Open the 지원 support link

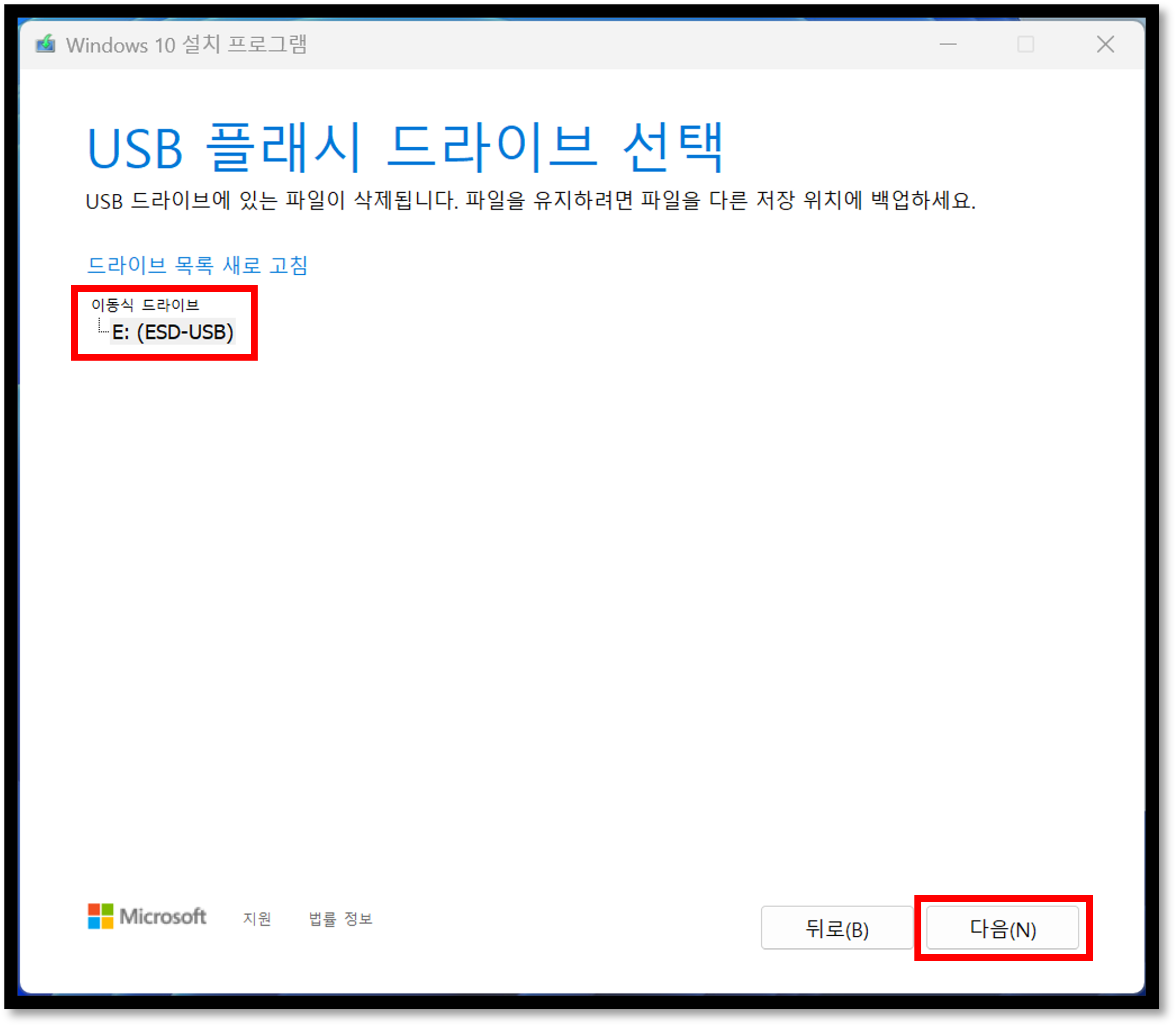257,919
